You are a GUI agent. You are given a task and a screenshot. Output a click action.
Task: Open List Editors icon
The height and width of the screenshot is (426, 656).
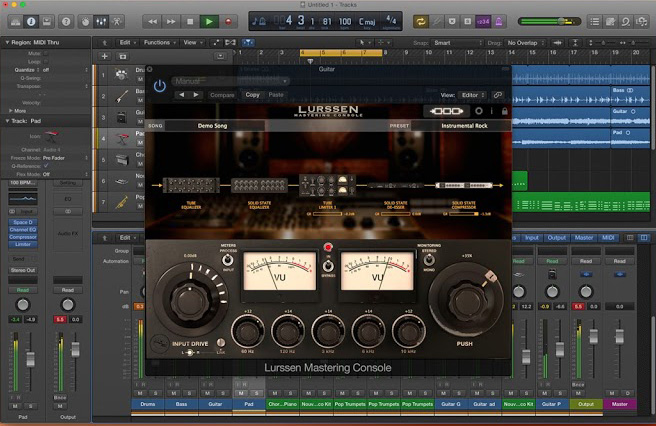click(x=594, y=22)
